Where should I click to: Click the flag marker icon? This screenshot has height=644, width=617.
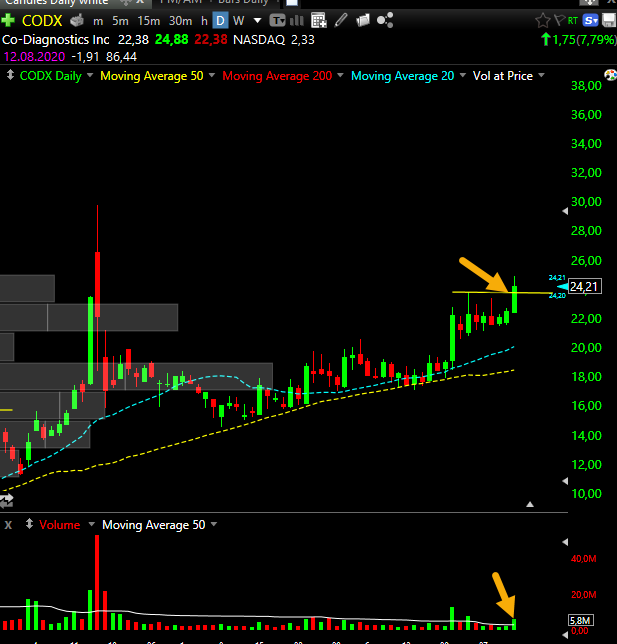pyautogui.click(x=559, y=20)
